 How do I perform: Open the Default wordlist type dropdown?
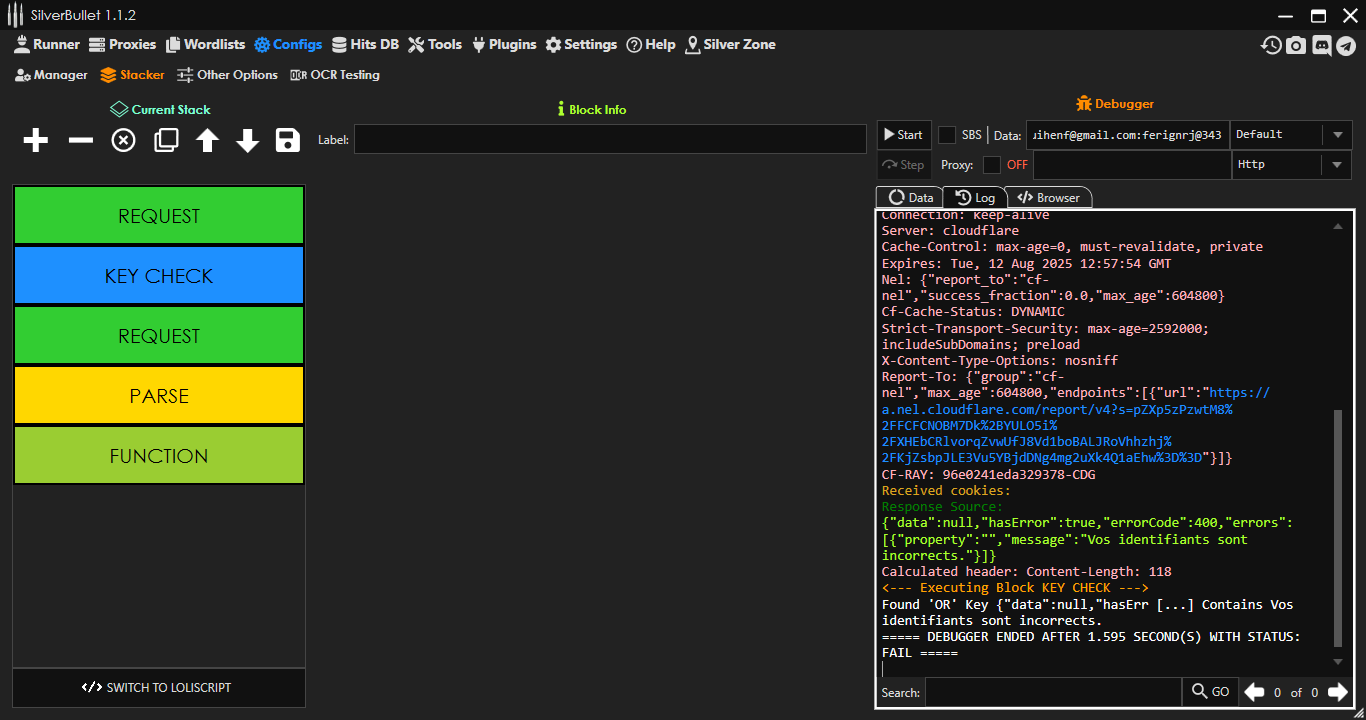click(x=1291, y=135)
